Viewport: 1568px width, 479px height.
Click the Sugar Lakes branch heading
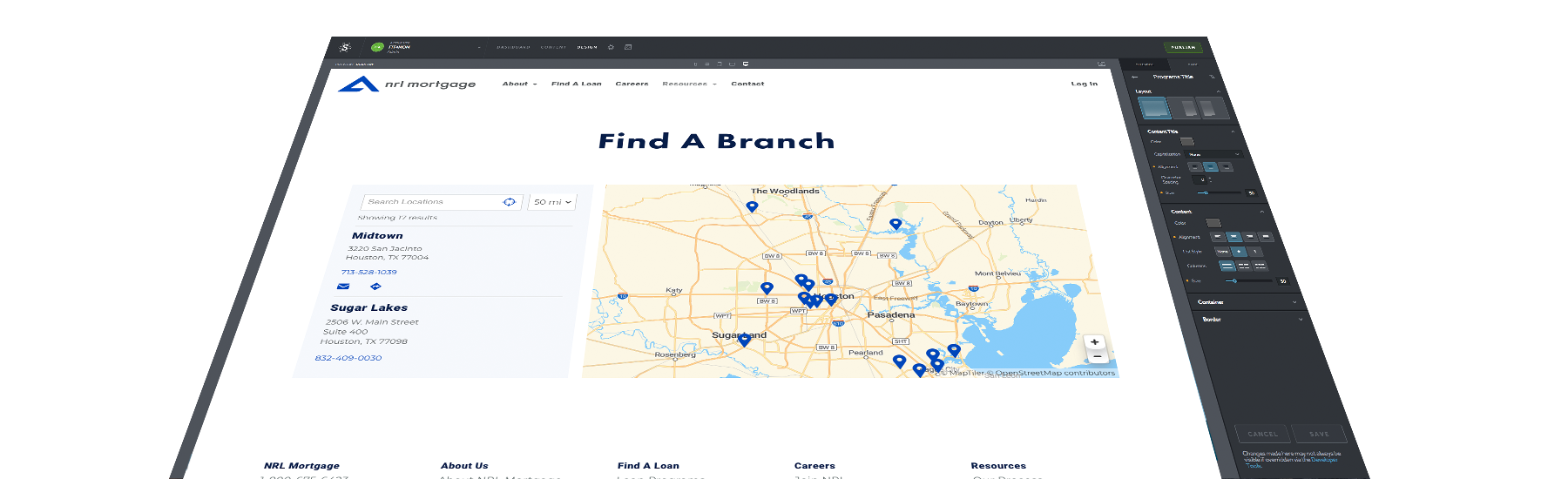coord(369,307)
